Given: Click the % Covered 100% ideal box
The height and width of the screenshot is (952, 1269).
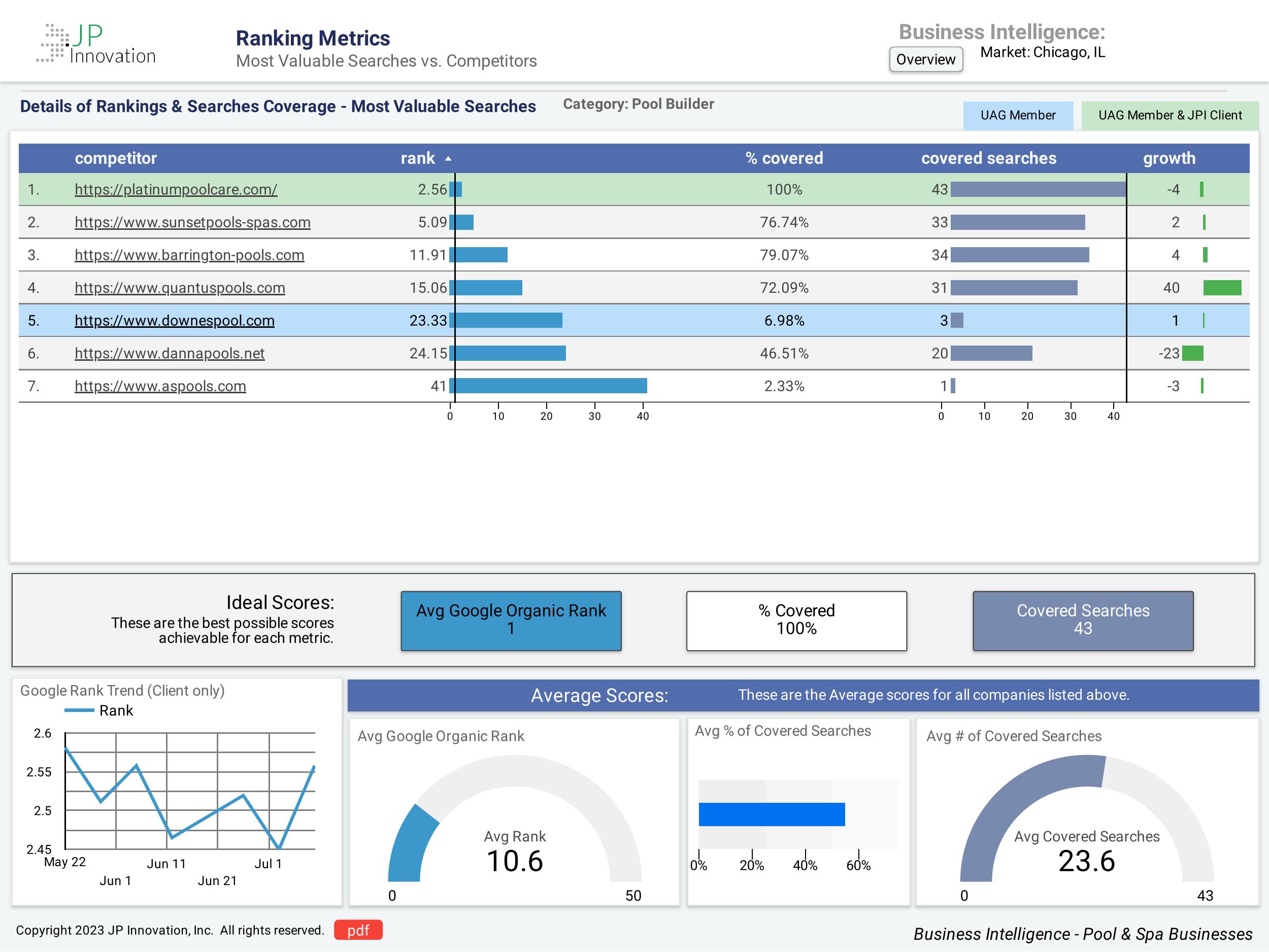Looking at the screenshot, I should click(x=796, y=621).
